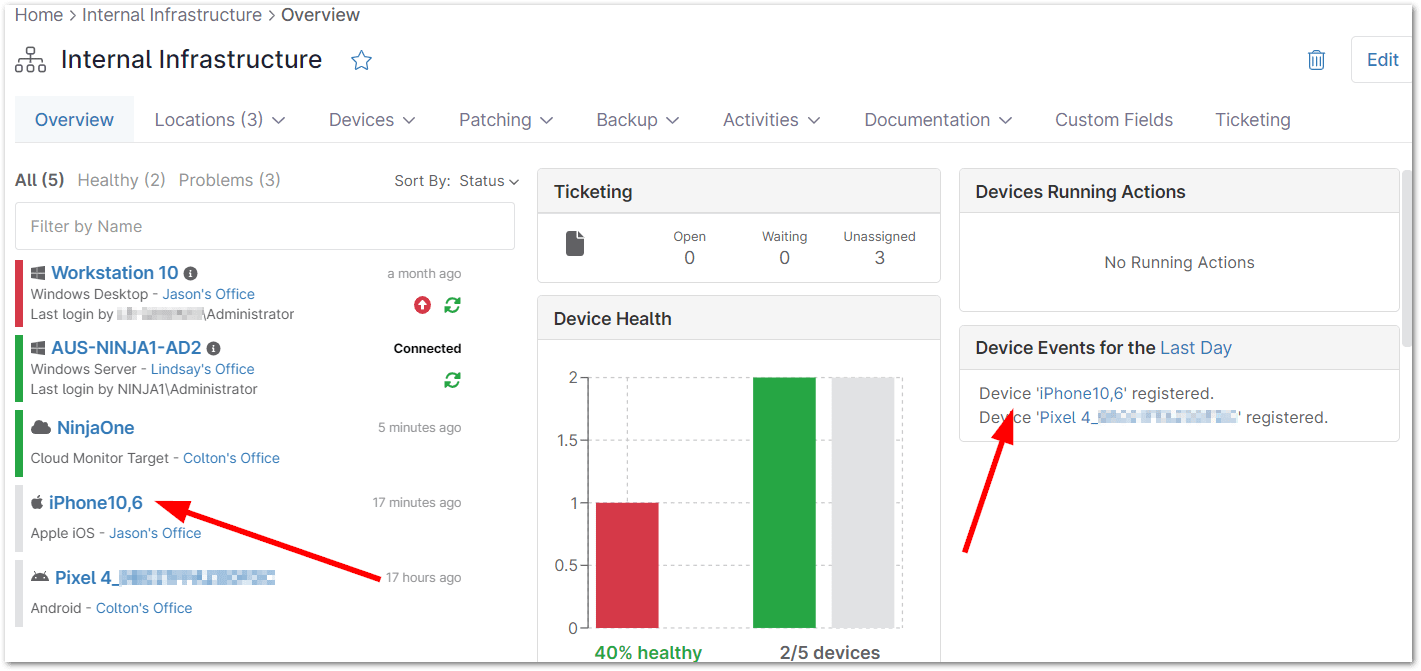The width and height of the screenshot is (1421, 671).
Task: Select the All (5) device filter
Action: (39, 180)
